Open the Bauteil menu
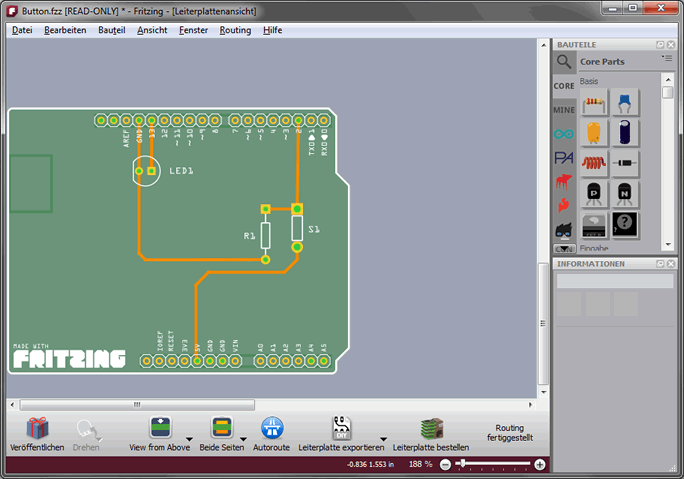684x479 pixels. [x=112, y=30]
